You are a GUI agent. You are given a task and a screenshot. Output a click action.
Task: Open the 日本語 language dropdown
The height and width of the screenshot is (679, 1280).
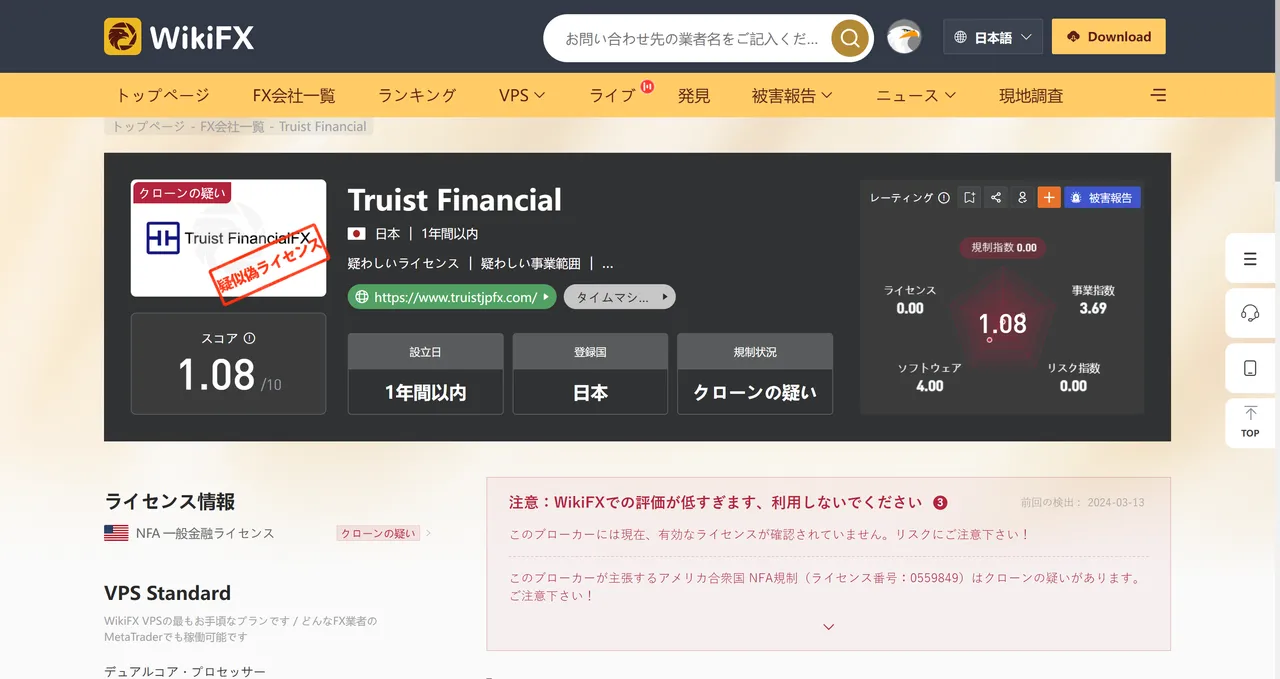tap(993, 37)
